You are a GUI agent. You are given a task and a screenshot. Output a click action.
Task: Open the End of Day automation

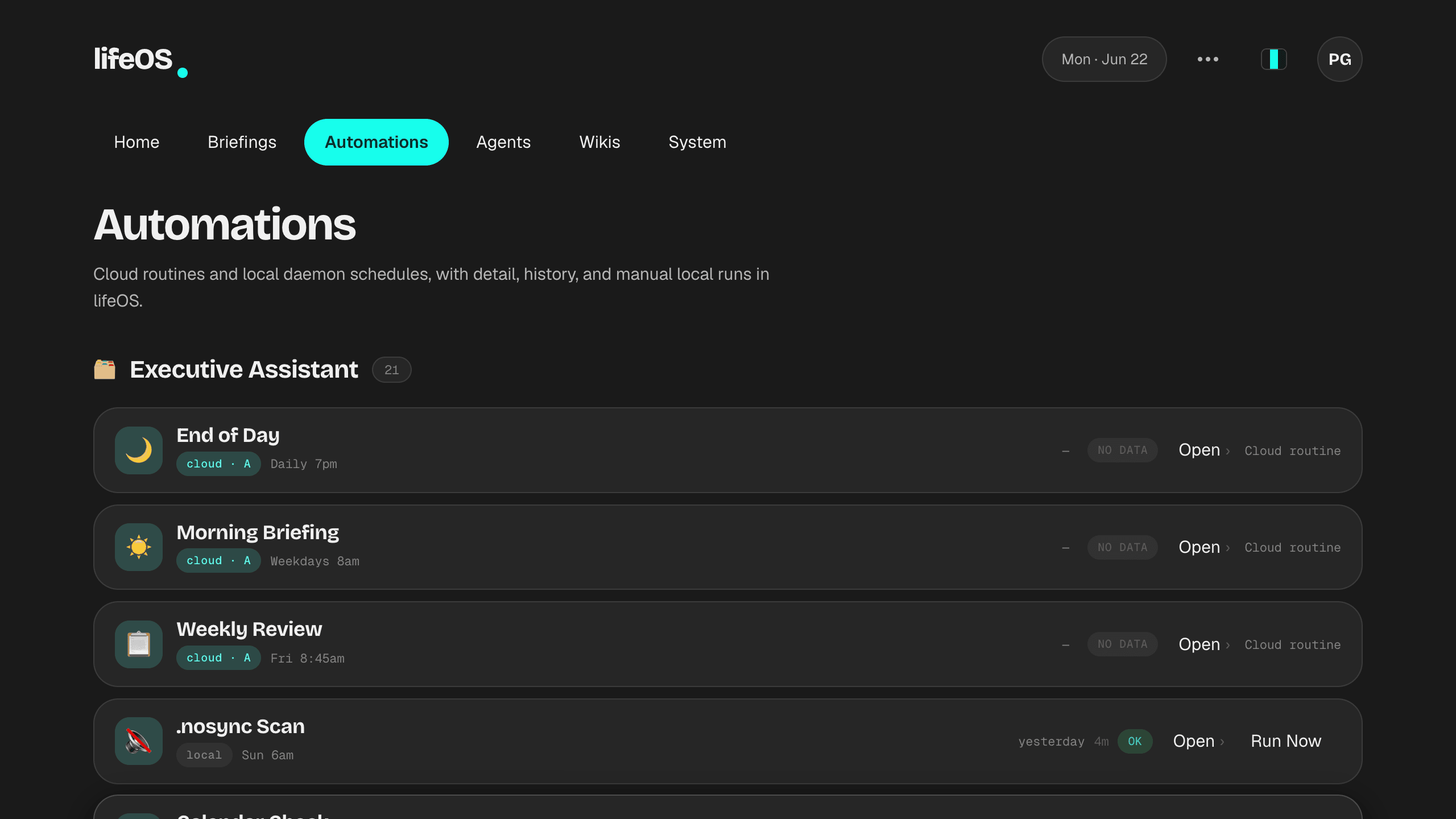[1203, 450]
